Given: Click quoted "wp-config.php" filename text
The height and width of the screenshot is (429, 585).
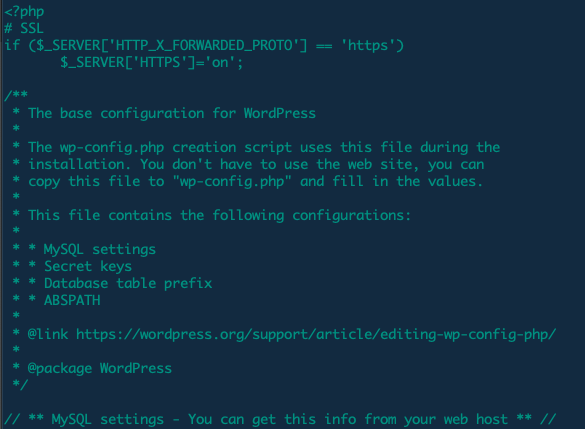Looking at the screenshot, I should coord(232,182).
